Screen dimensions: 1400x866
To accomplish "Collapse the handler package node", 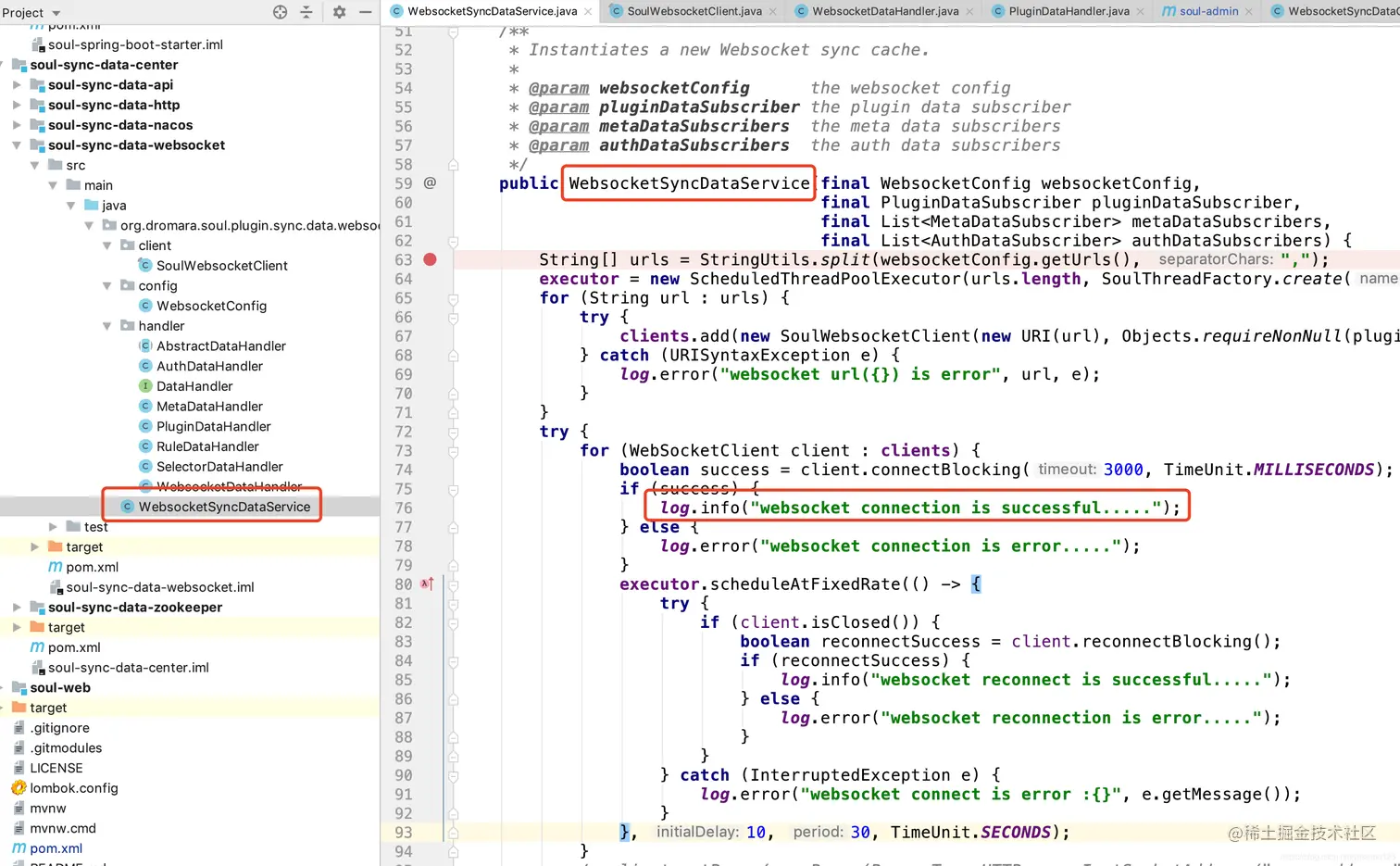I will tap(106, 326).
